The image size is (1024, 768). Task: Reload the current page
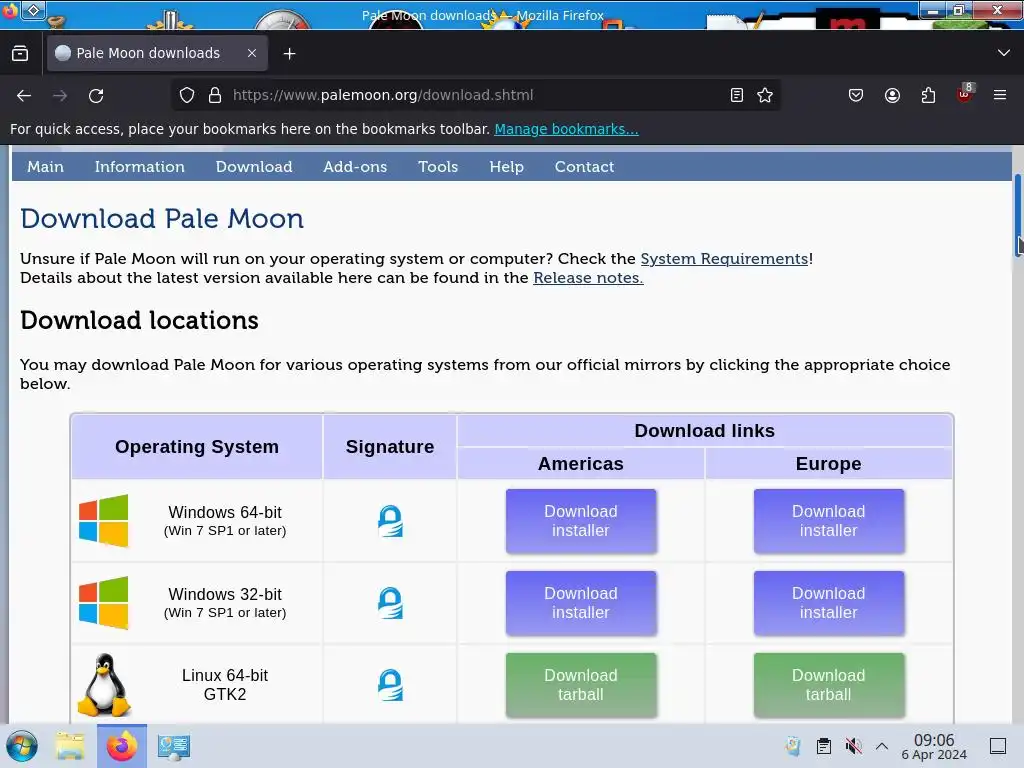click(x=96, y=95)
